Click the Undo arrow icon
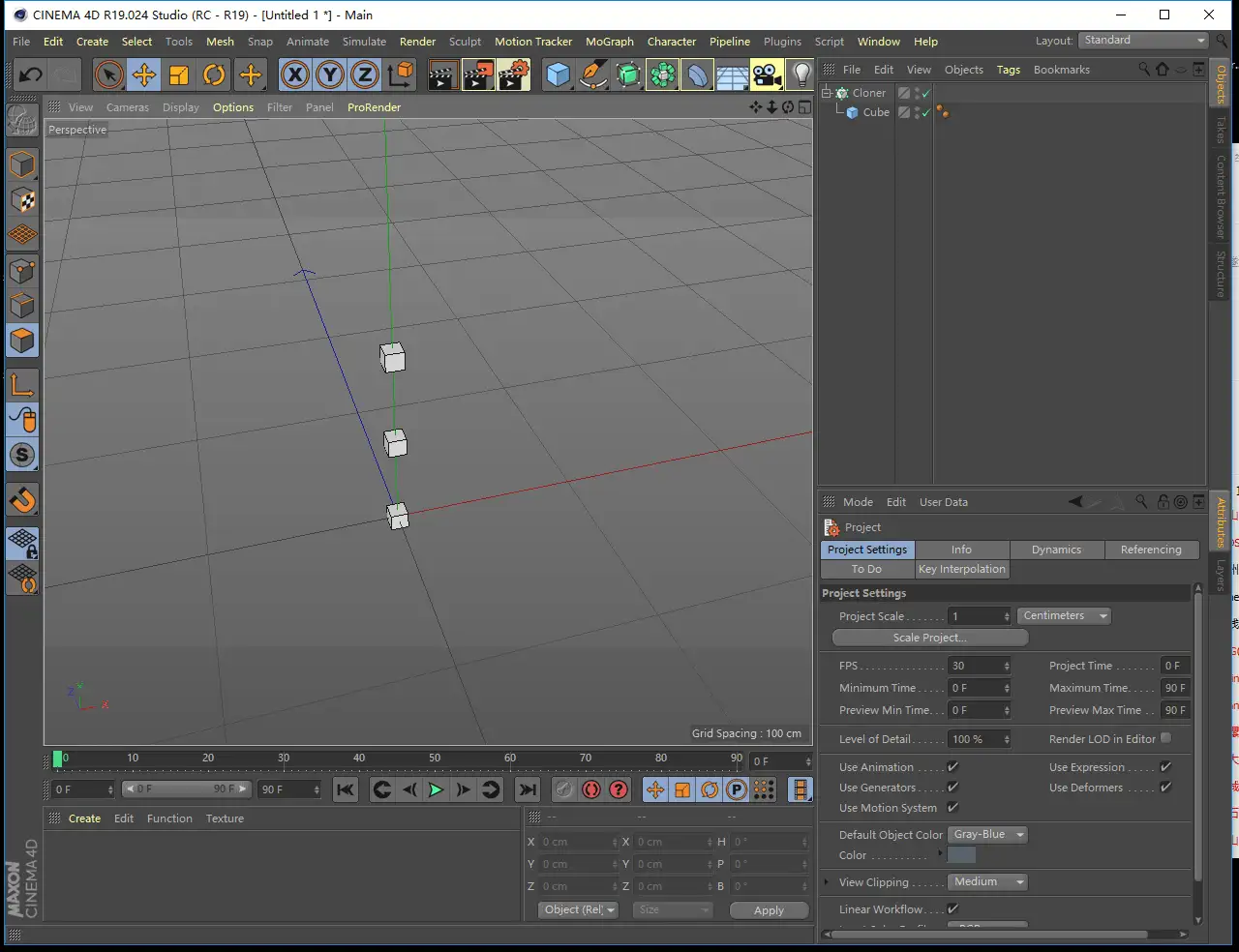 [x=31, y=74]
